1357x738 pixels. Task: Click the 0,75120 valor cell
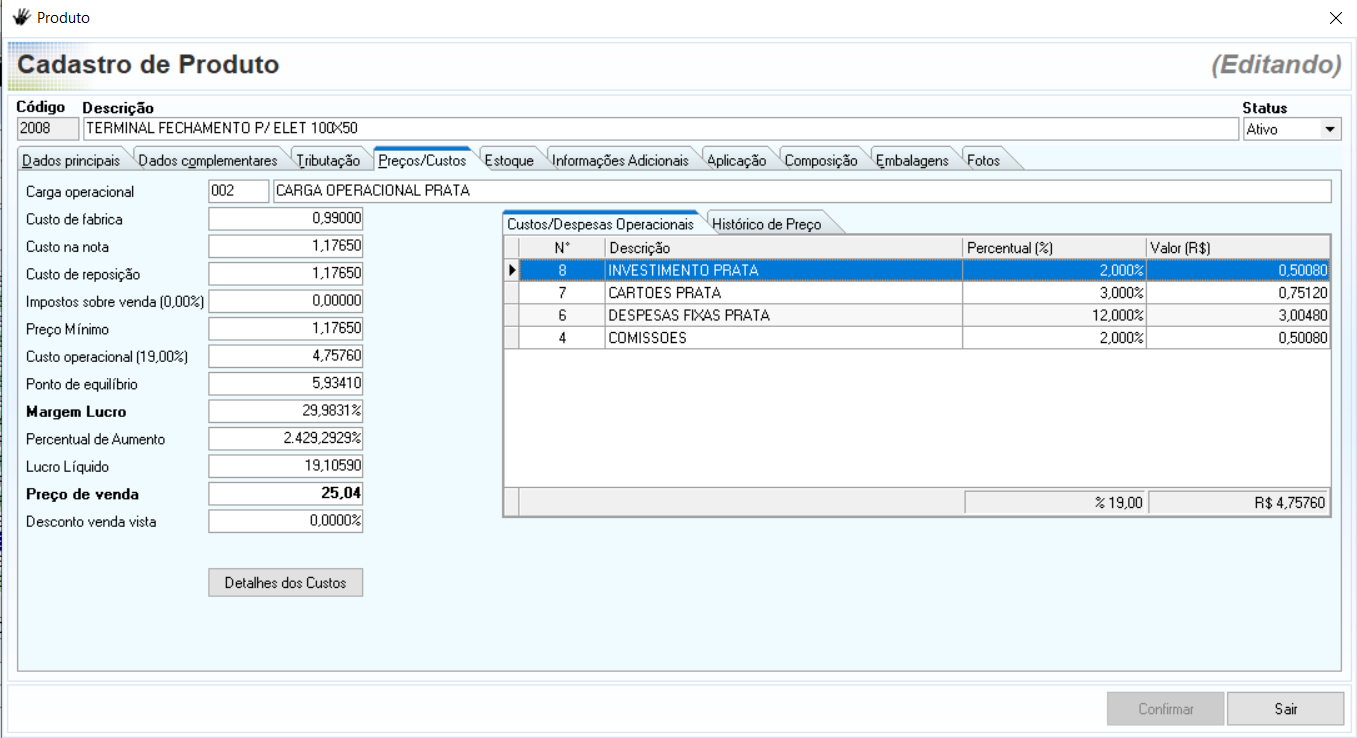point(1239,293)
